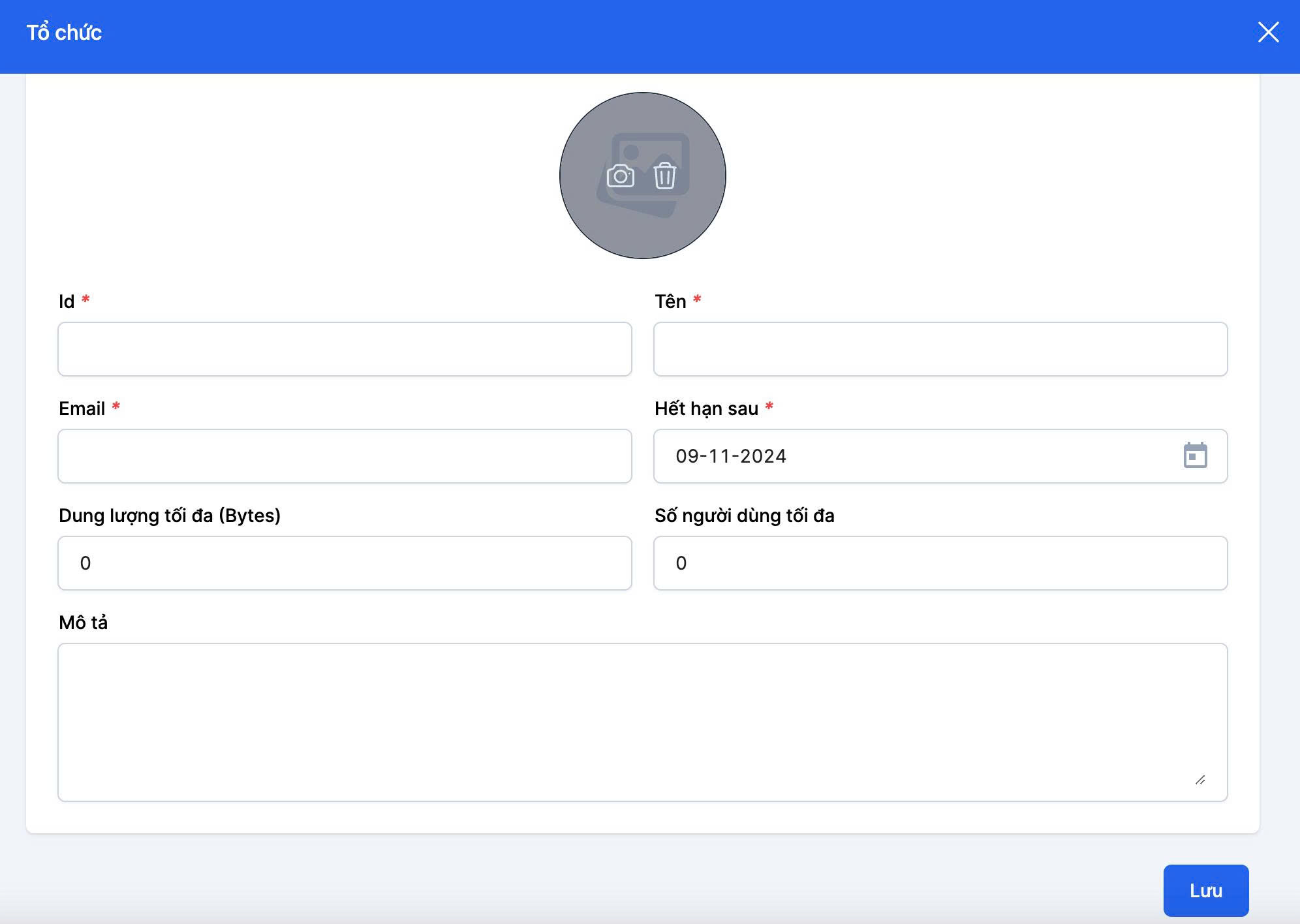The width and height of the screenshot is (1300, 924).
Task: Grab the Mô tả textarea resize handle
Action: pos(1199,780)
